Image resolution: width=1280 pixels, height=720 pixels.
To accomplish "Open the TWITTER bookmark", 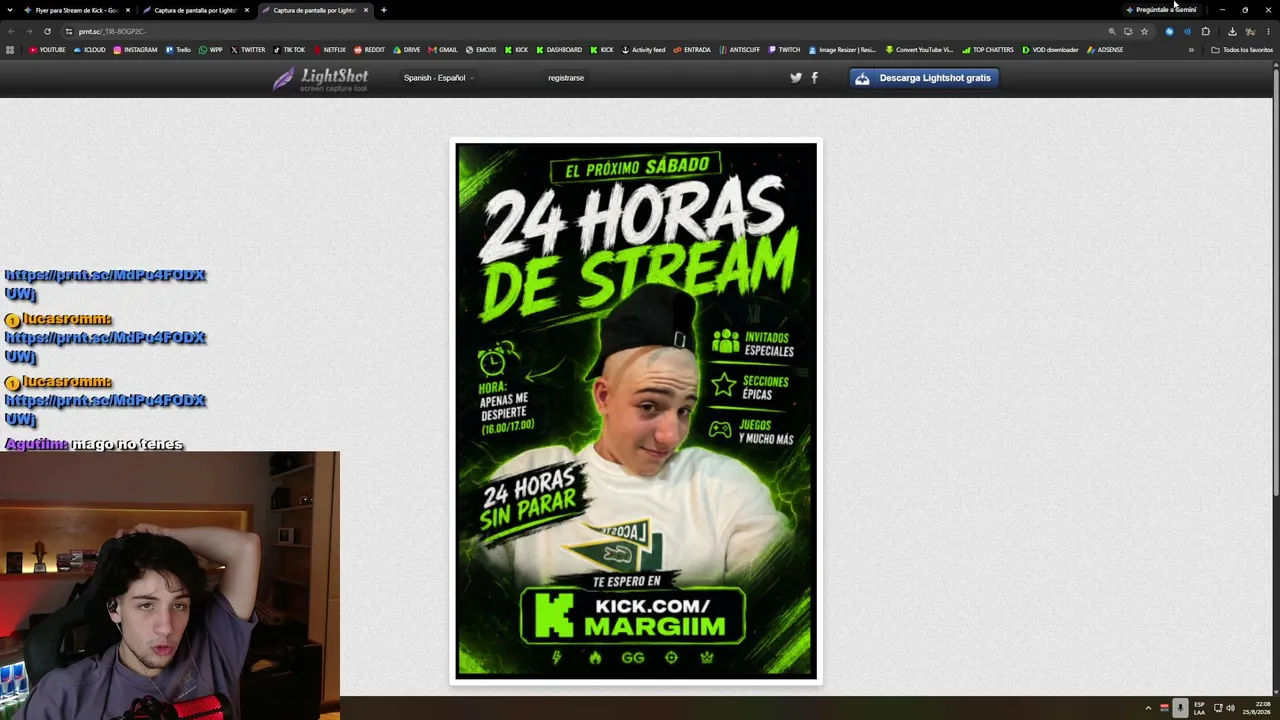I will (x=248, y=50).
